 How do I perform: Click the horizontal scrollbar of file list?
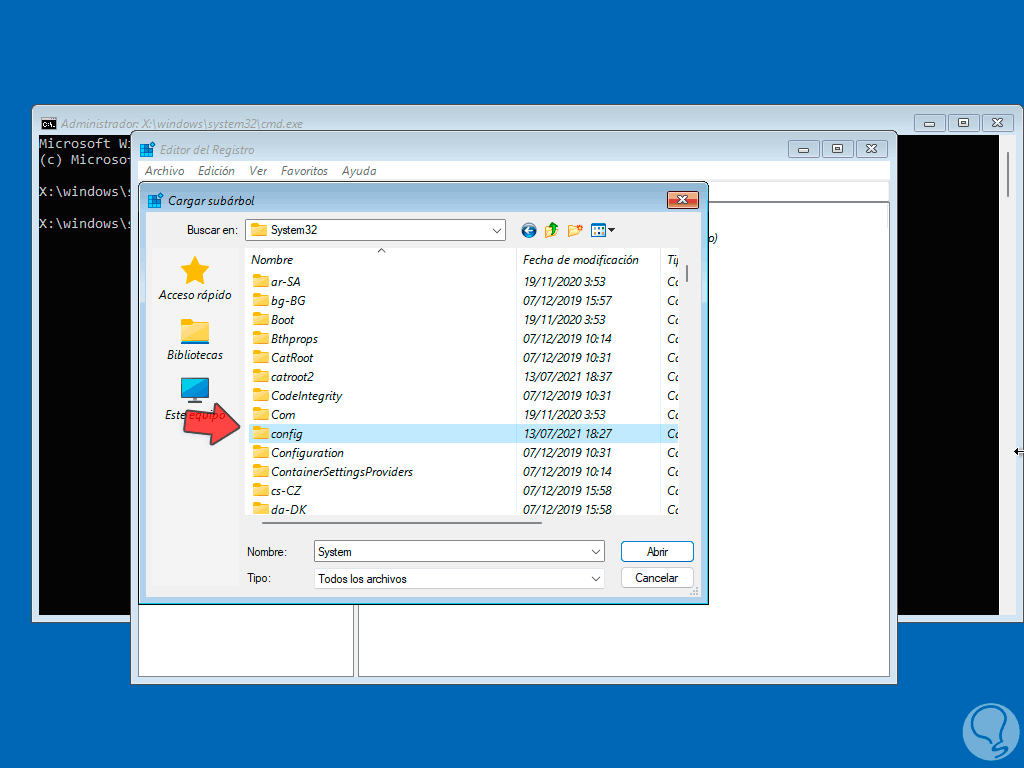coord(402,522)
